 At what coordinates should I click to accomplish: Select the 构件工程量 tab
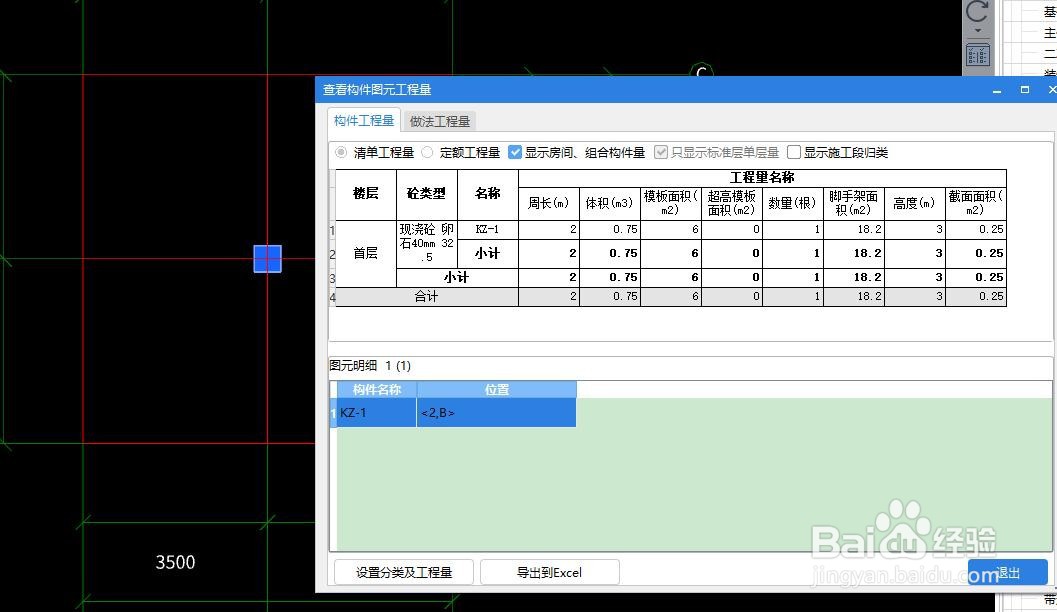tap(362, 120)
